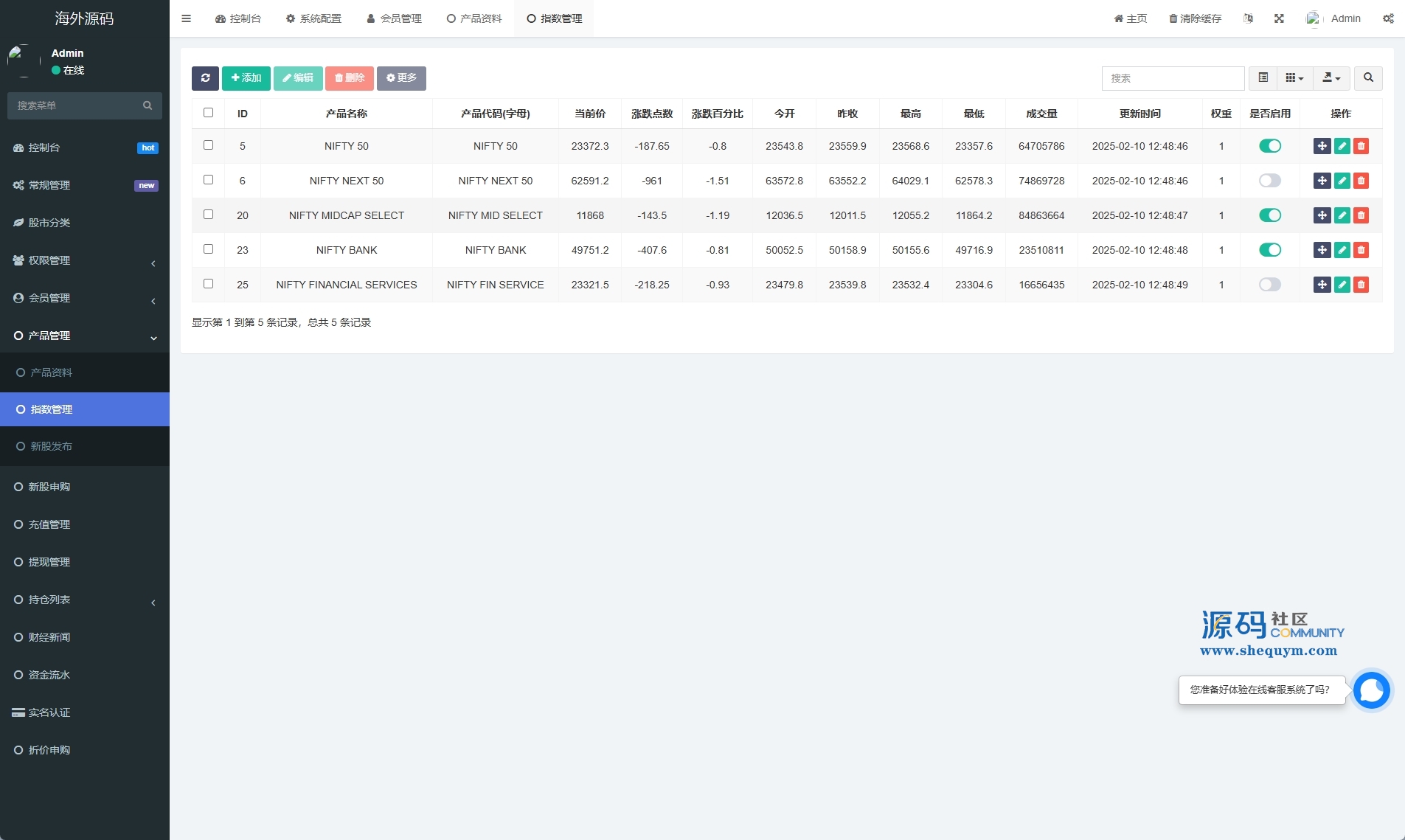Click the drag handle icon for NIFTY 50
Screen dimensions: 1405x840
click(1322, 146)
